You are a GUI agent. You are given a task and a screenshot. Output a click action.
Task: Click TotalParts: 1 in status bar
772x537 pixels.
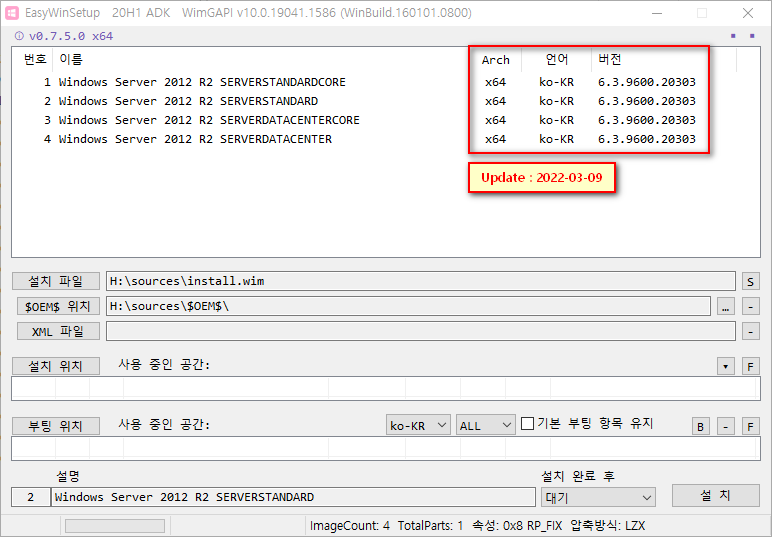pyautogui.click(x=430, y=526)
